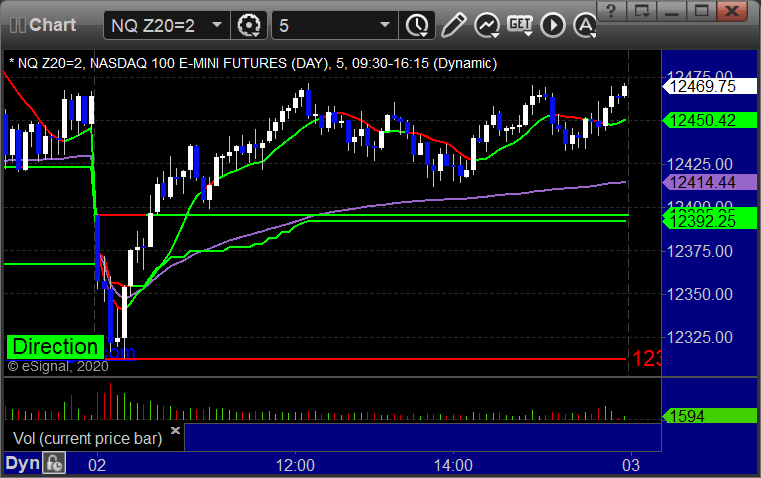Toggle the Dyn dynamic scaling button
Image resolution: width=761 pixels, height=478 pixels.
pos(22,463)
